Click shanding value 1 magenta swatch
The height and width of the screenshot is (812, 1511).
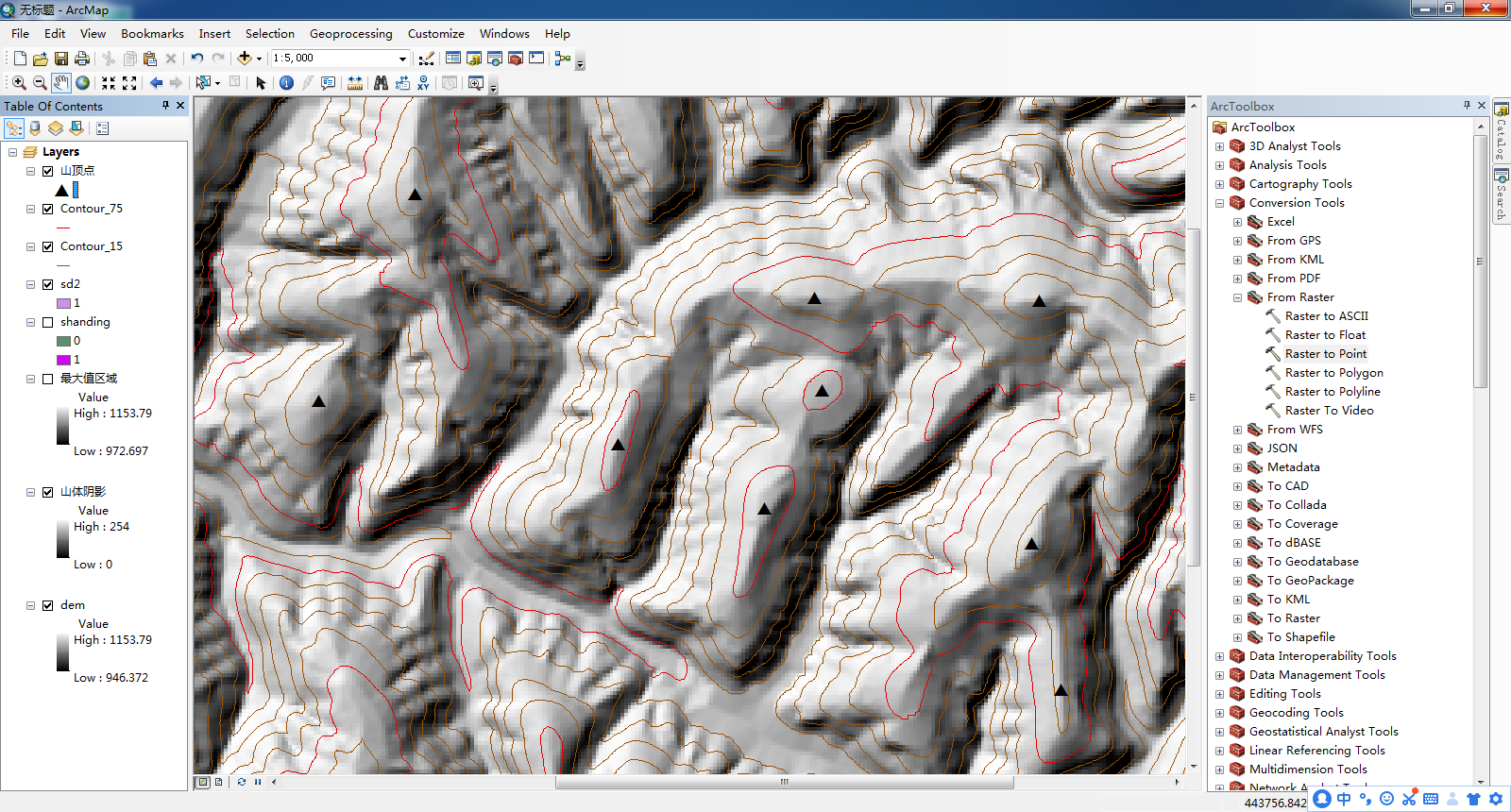[64, 360]
